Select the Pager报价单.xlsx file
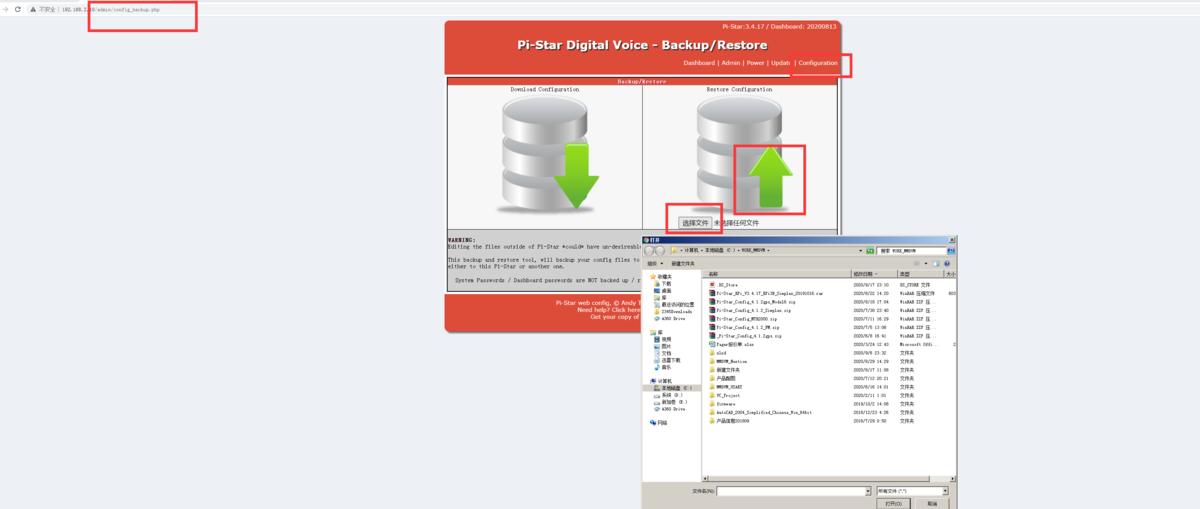The height and width of the screenshot is (509, 1200). tap(736, 344)
